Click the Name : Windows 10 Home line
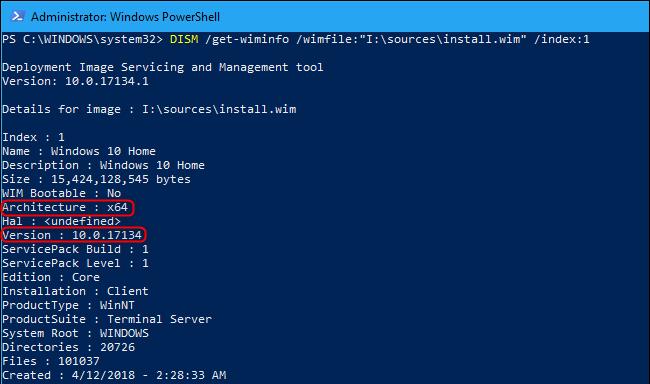Viewport: 650px width, 384px height. [79, 151]
